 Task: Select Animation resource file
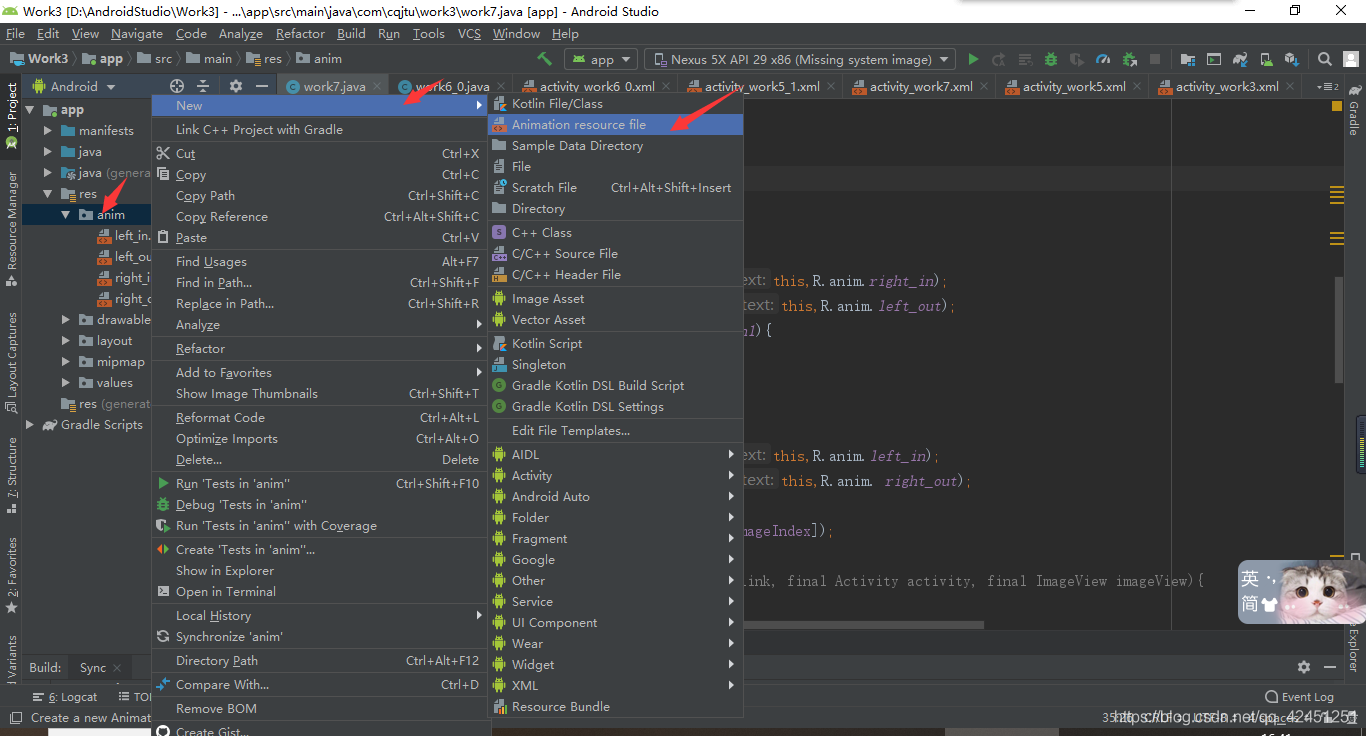coord(615,124)
